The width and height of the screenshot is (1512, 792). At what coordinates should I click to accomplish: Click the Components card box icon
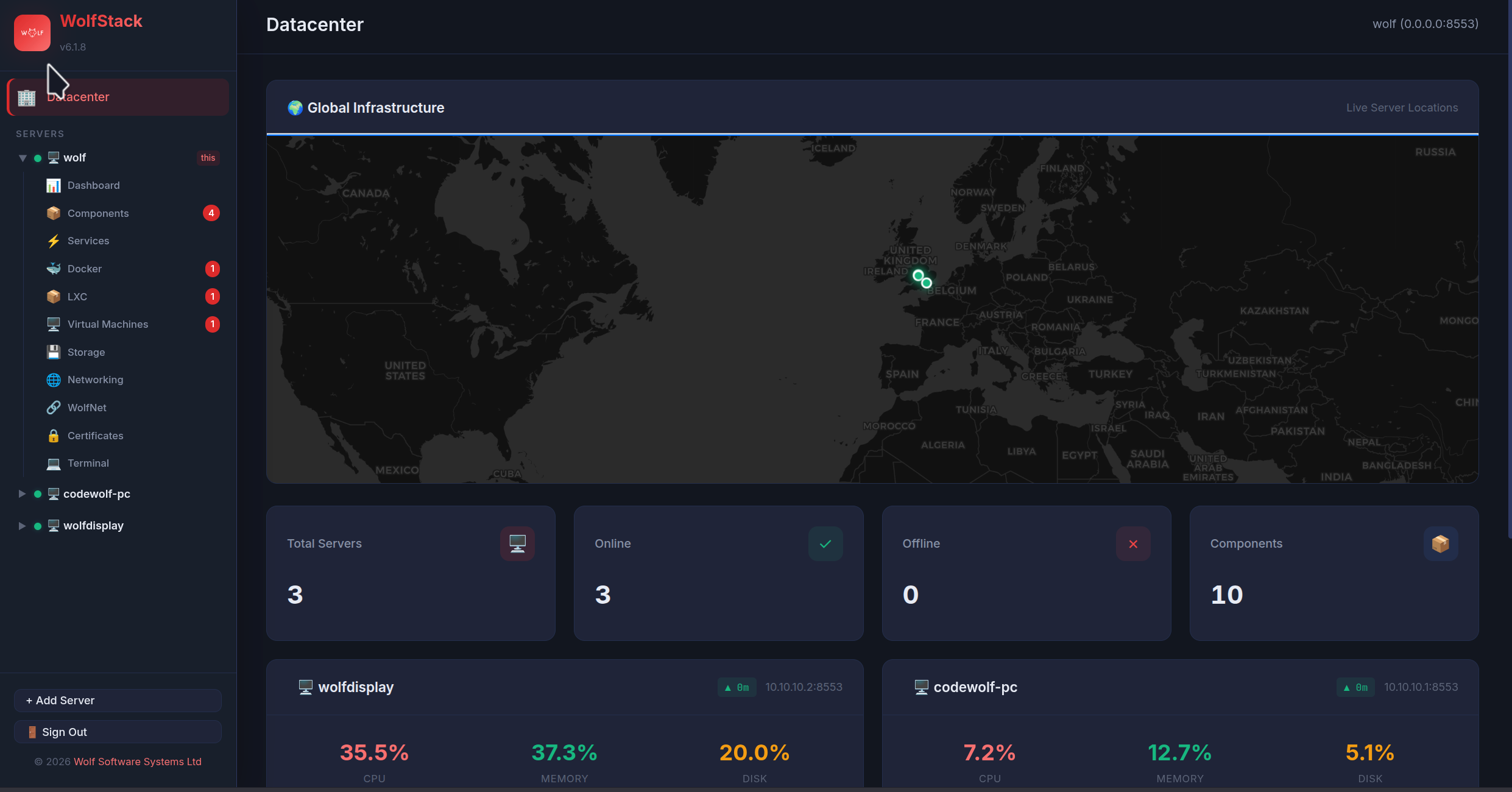click(1440, 543)
